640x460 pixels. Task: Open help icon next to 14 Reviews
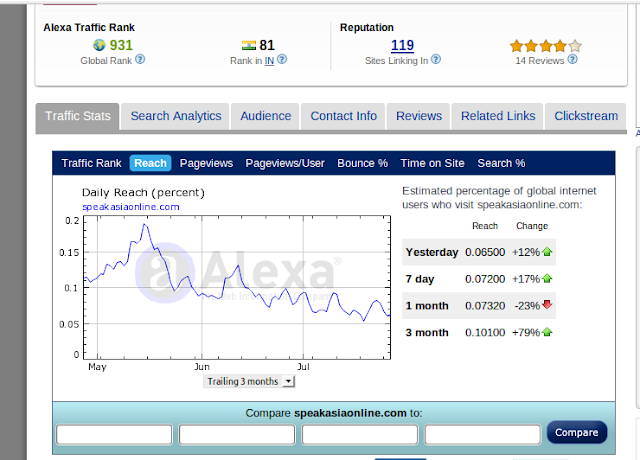573,60
